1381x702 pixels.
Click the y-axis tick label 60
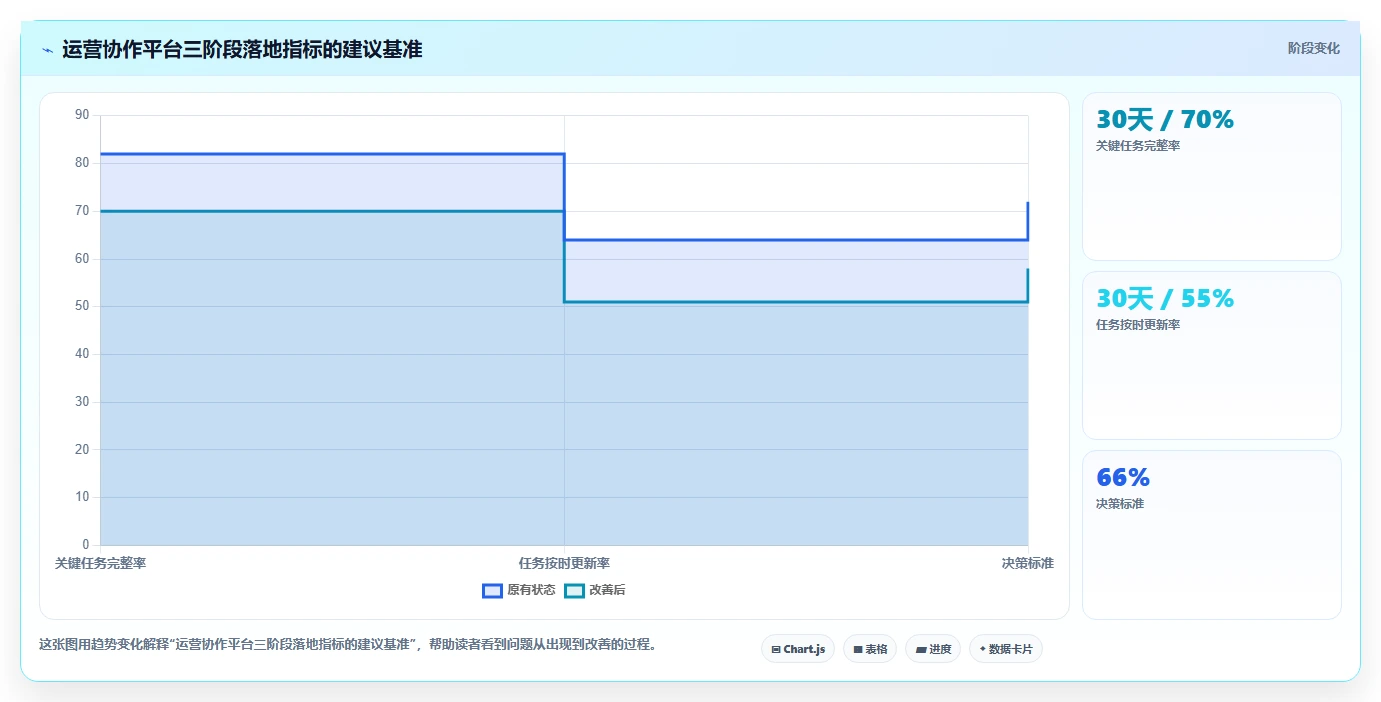82,258
